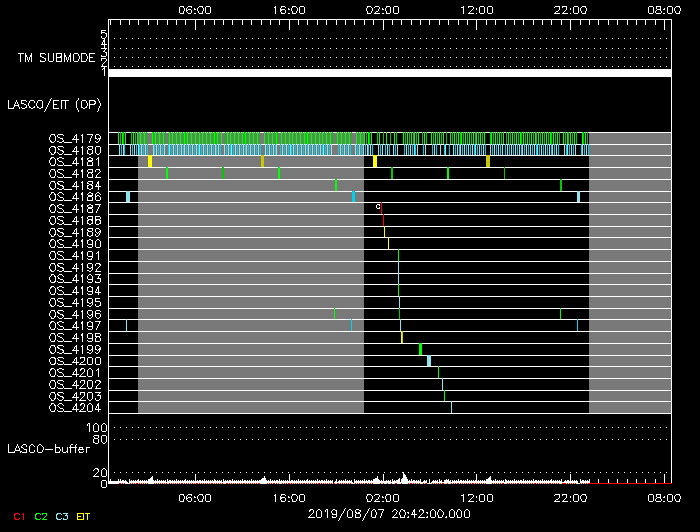
Task: Click the small circle marker in the OS_4187 row
Action: tap(378, 206)
